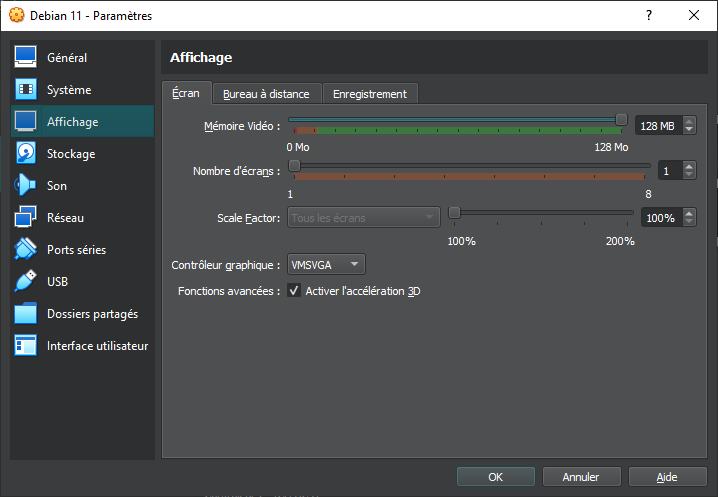Image resolution: width=718 pixels, height=497 pixels.
Task: Open the Contrôleur graphique VMSVGA dropdown
Action: [326, 265]
